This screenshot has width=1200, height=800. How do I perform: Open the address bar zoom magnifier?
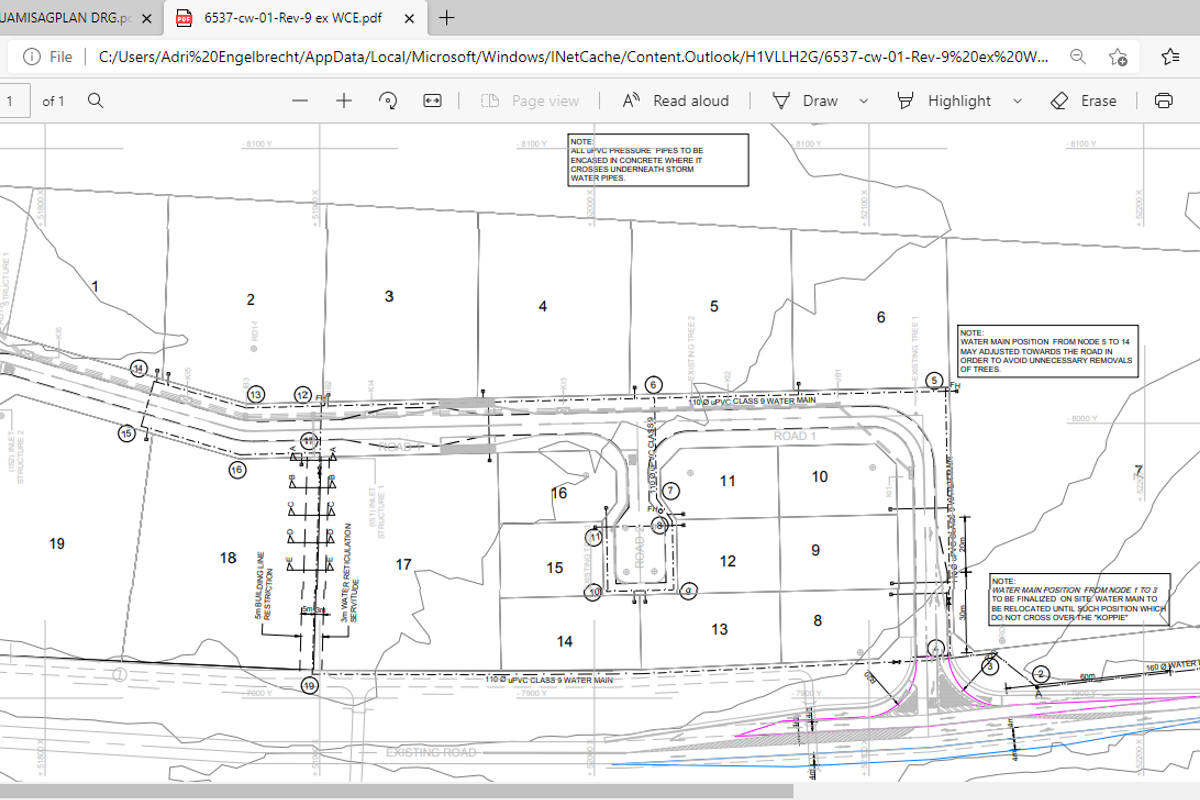[x=1078, y=57]
